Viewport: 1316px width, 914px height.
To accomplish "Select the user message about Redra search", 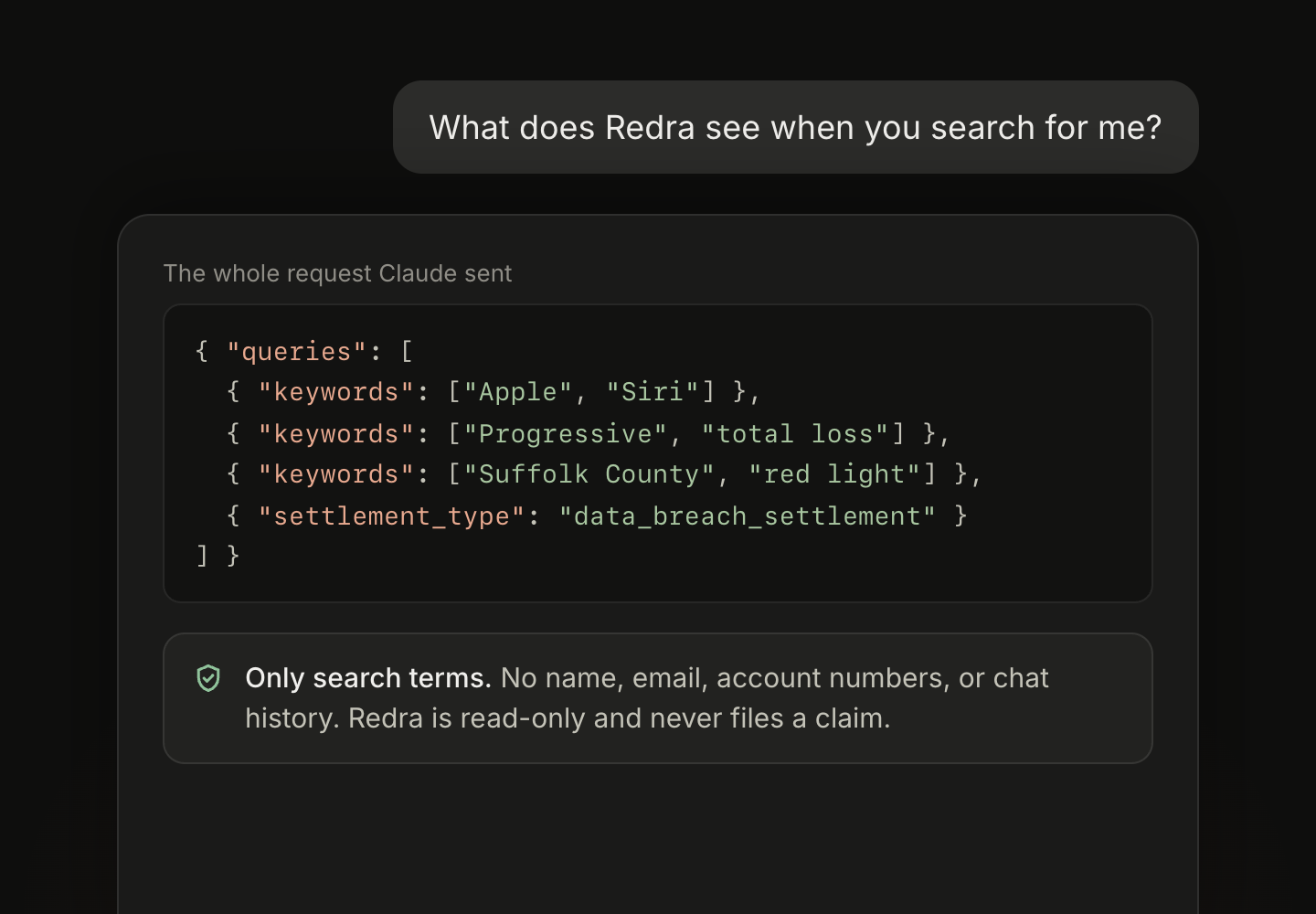I will click(795, 127).
